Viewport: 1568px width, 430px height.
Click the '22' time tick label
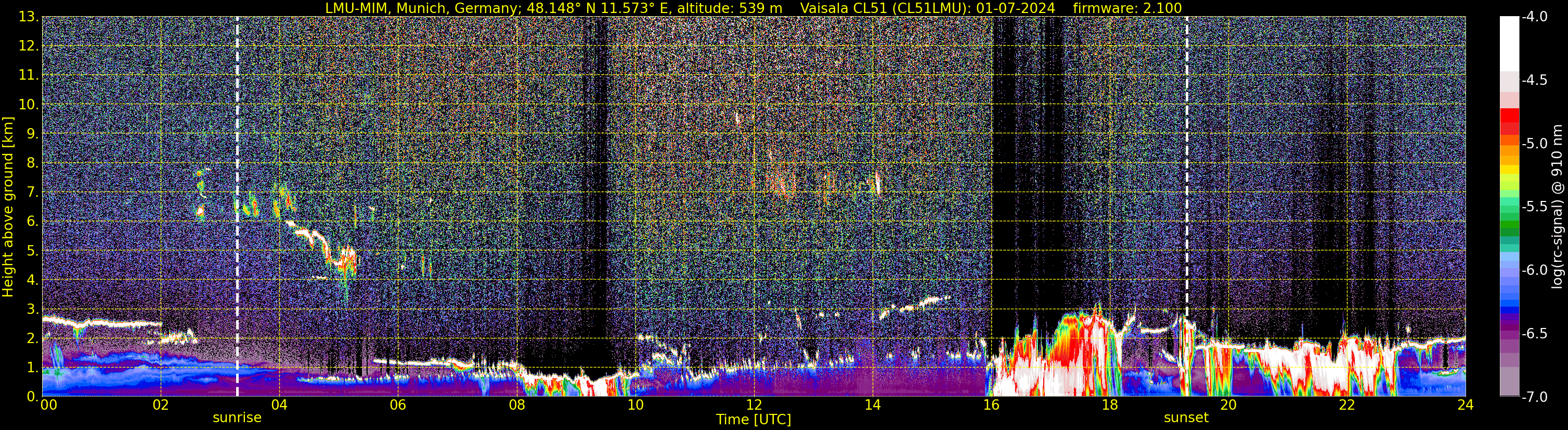point(1347,405)
